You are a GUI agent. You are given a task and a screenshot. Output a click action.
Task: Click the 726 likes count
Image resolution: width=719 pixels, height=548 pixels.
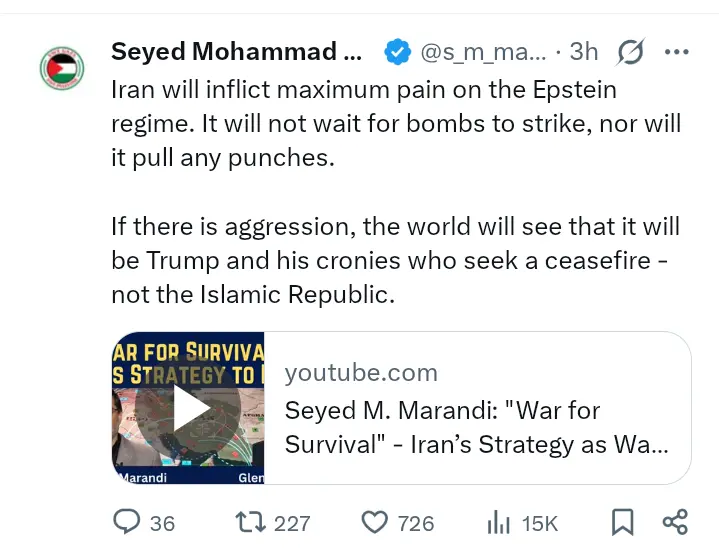tap(415, 523)
